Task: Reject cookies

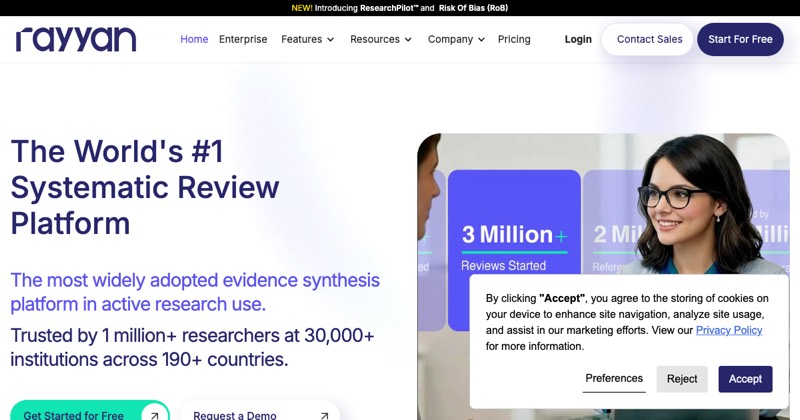Action: point(682,379)
